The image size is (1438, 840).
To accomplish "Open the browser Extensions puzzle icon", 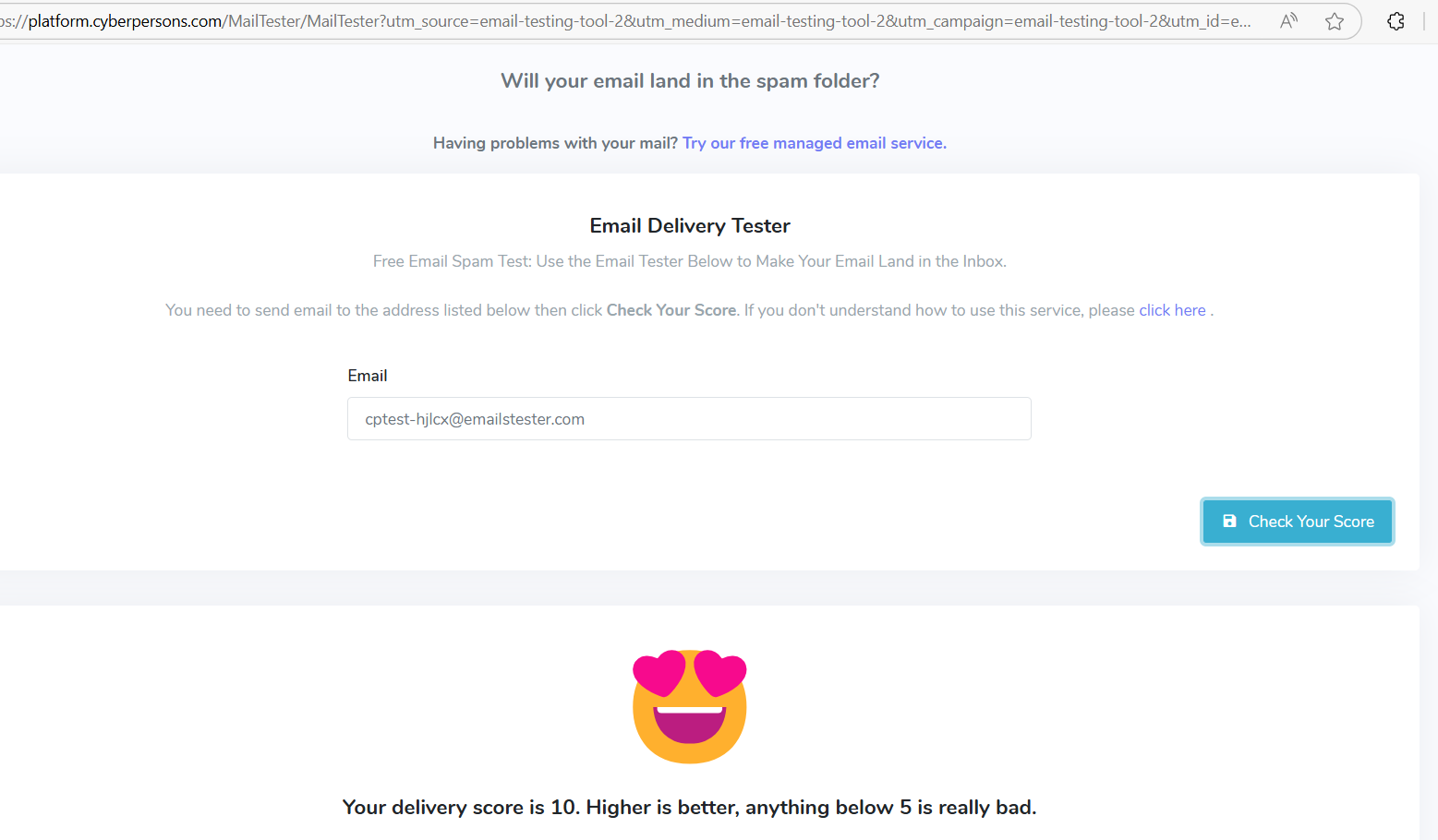I will coord(1396,21).
